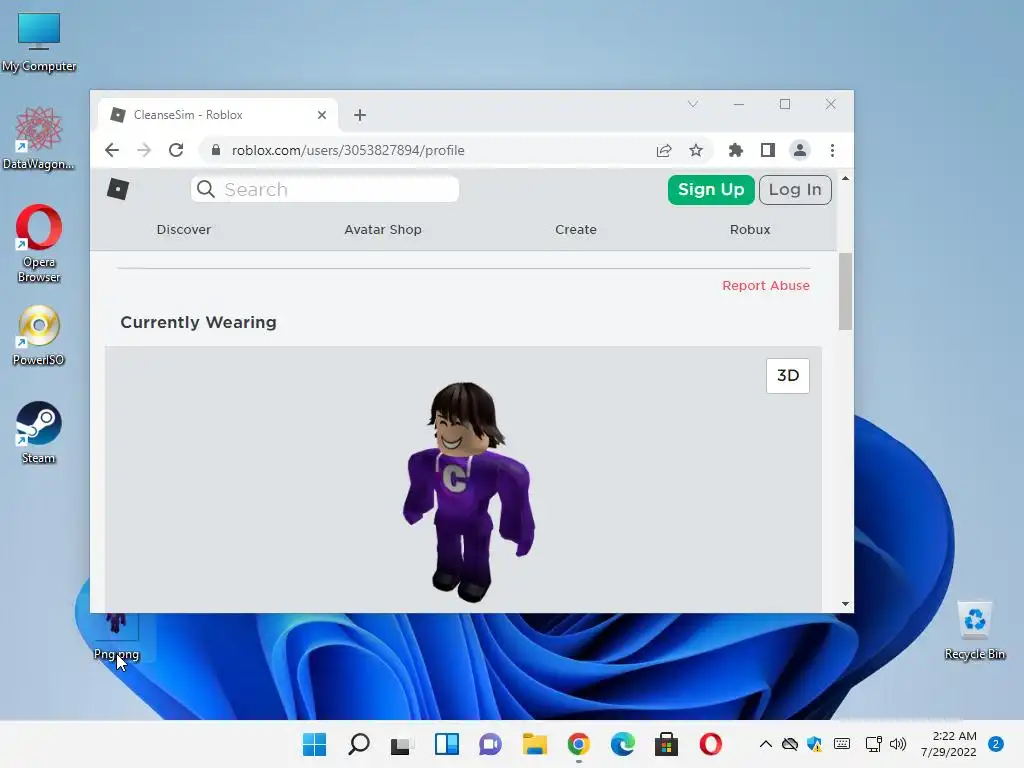Open a new Chrome tab

(360, 115)
